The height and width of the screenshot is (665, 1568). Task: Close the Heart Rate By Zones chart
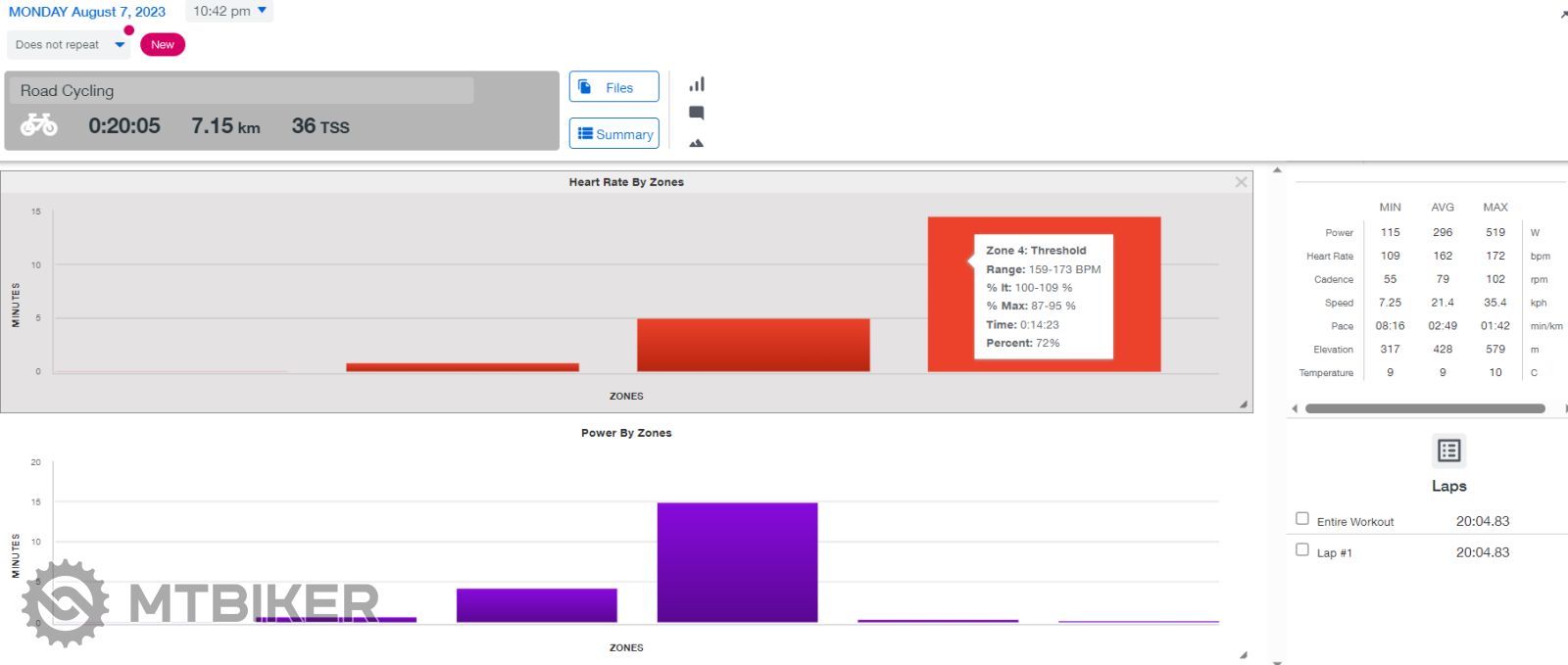(x=1241, y=182)
